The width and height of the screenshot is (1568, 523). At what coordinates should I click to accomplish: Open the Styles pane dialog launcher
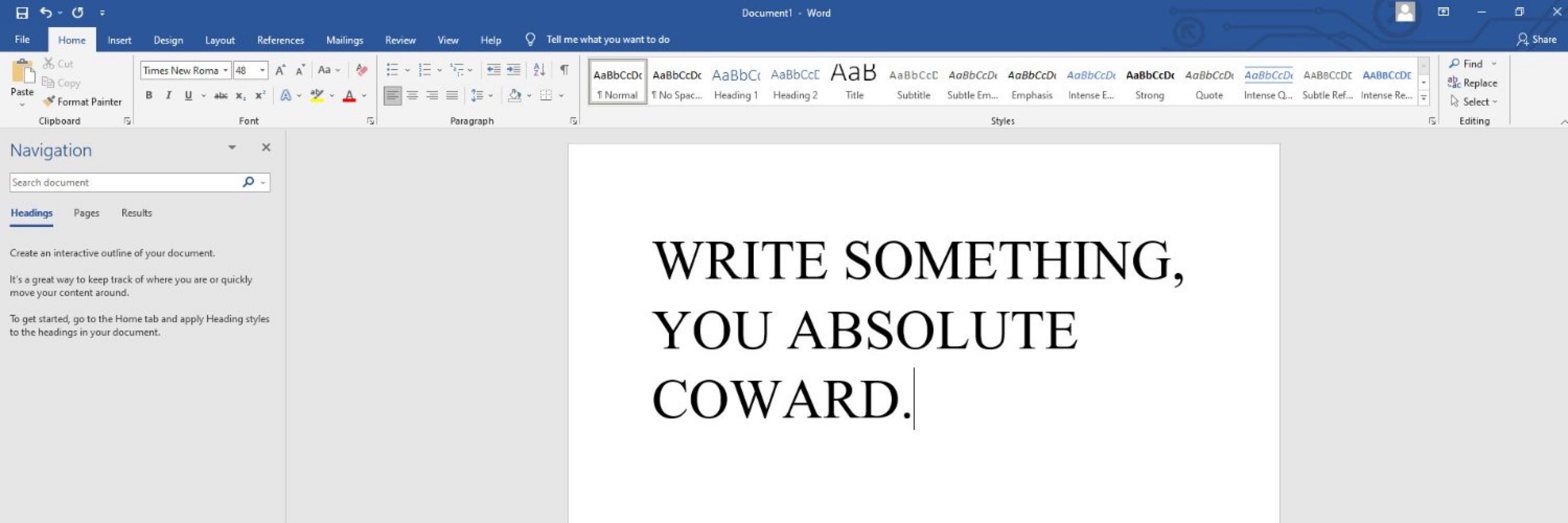[x=1432, y=121]
